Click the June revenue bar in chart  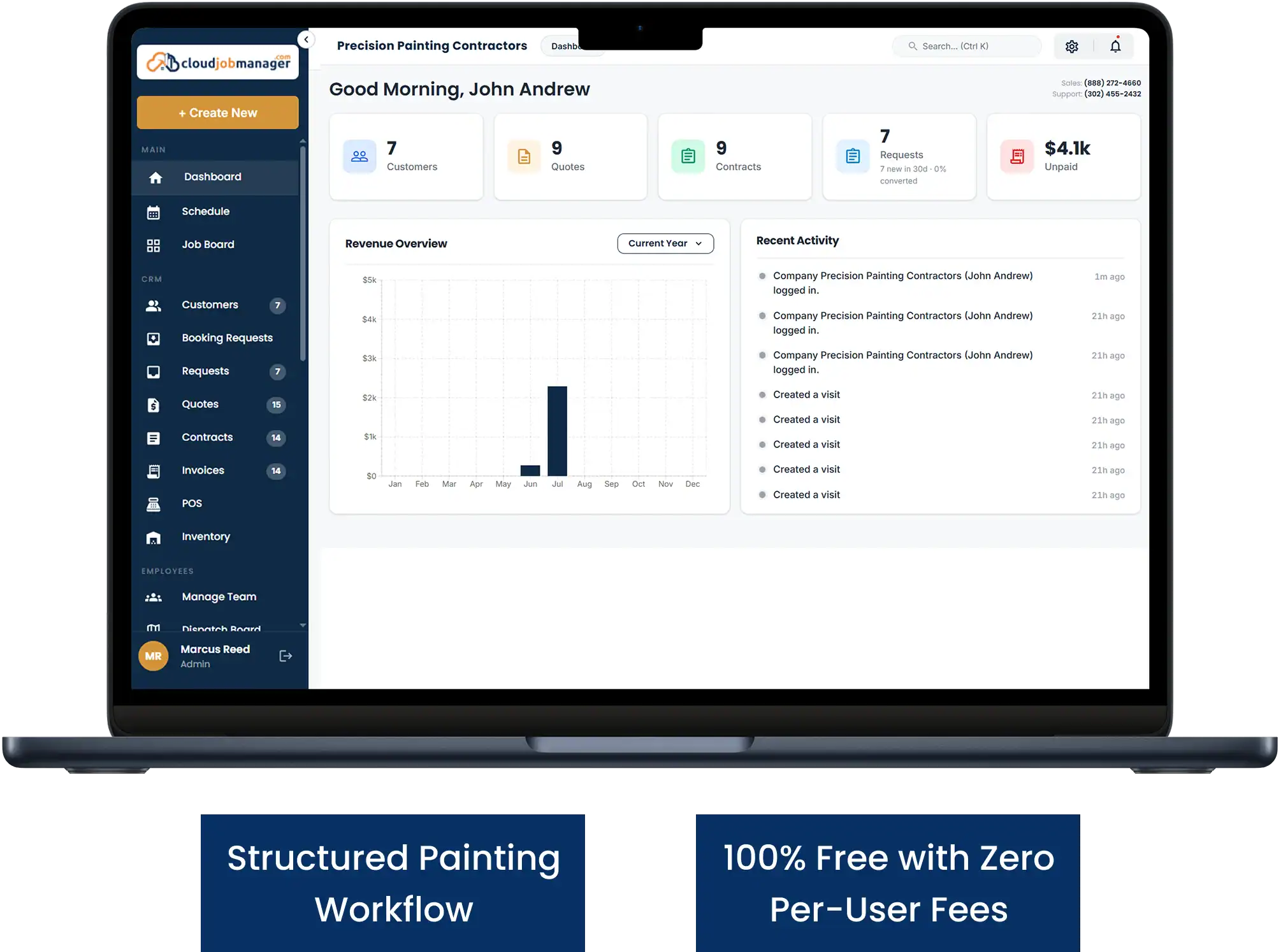[530, 470]
